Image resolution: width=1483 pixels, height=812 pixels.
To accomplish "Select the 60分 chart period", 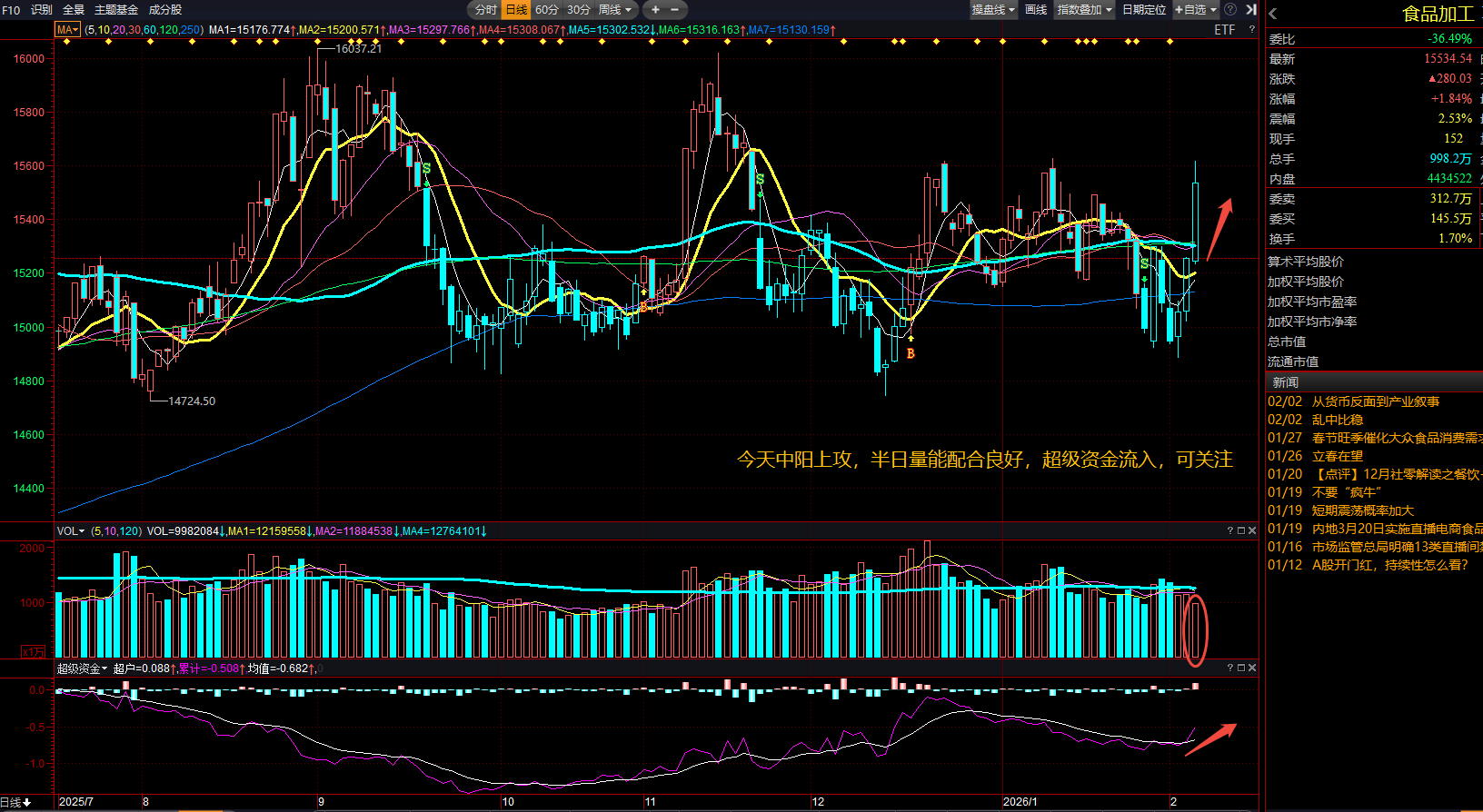I will coord(547,10).
